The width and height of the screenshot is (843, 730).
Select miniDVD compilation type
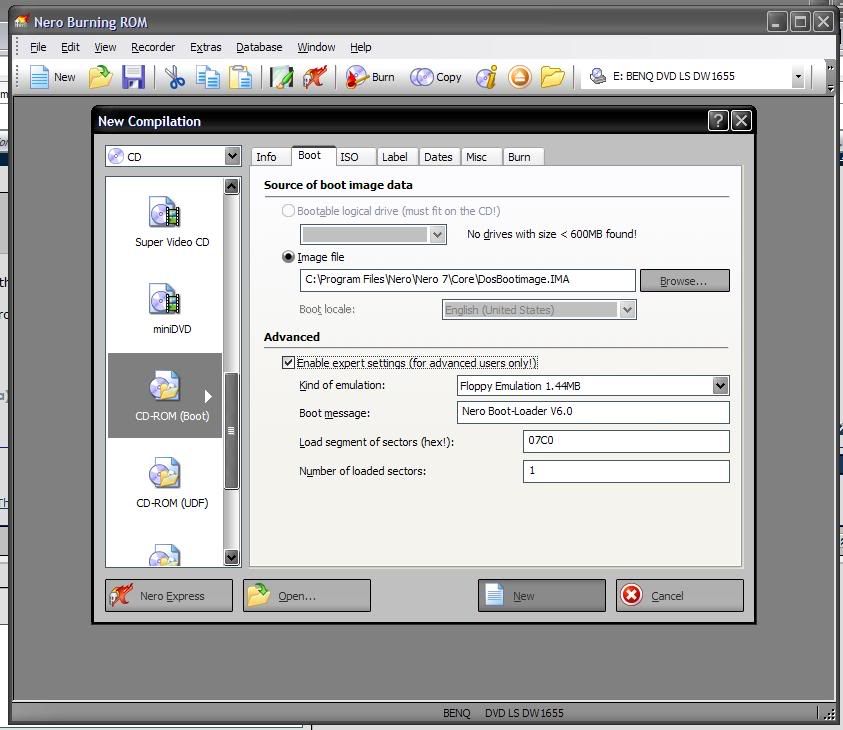(172, 309)
